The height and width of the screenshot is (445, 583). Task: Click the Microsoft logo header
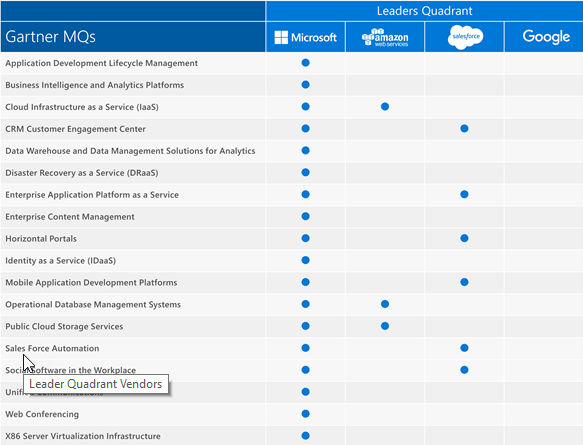click(306, 37)
